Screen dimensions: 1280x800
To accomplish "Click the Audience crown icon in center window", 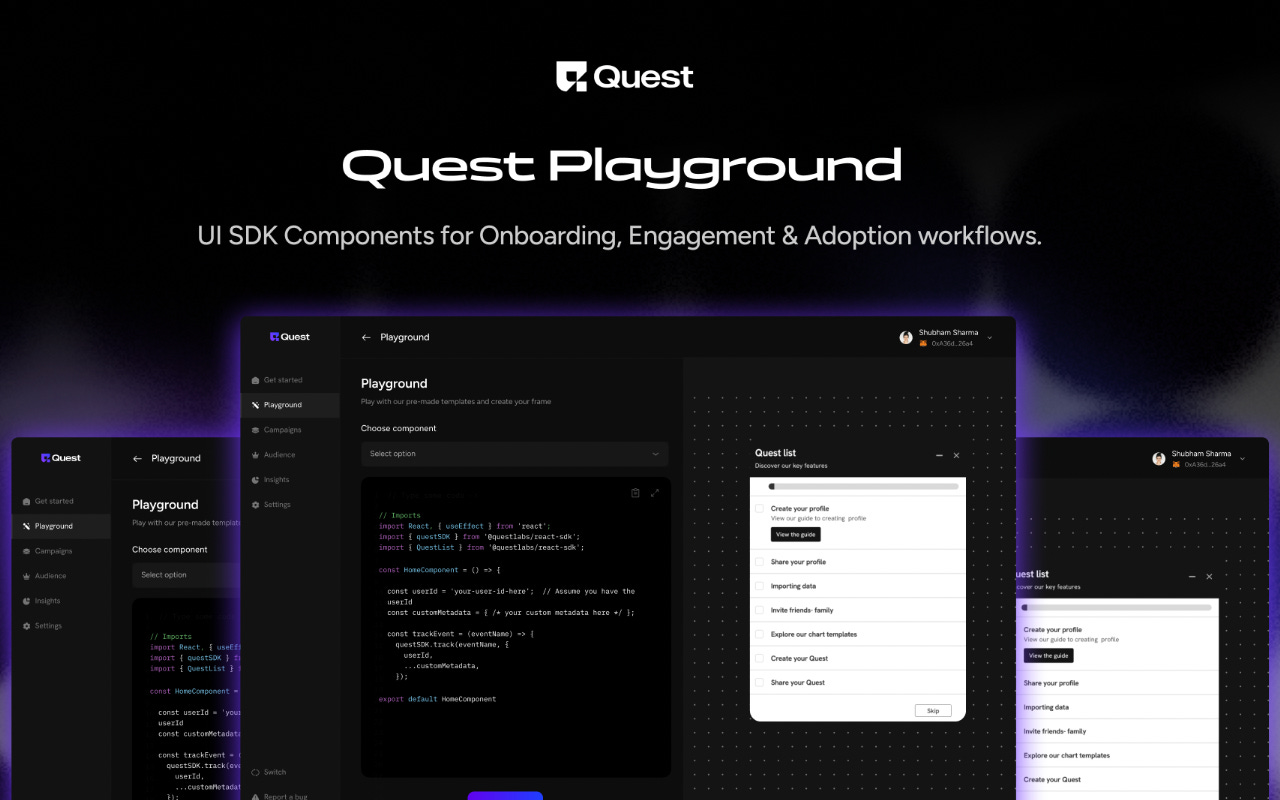I will (255, 455).
